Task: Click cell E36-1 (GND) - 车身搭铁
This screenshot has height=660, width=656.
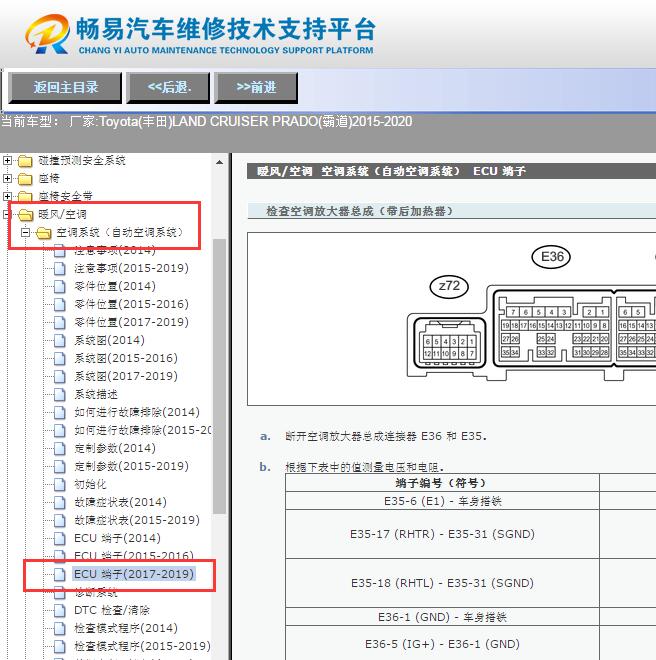Action: click(x=442, y=617)
